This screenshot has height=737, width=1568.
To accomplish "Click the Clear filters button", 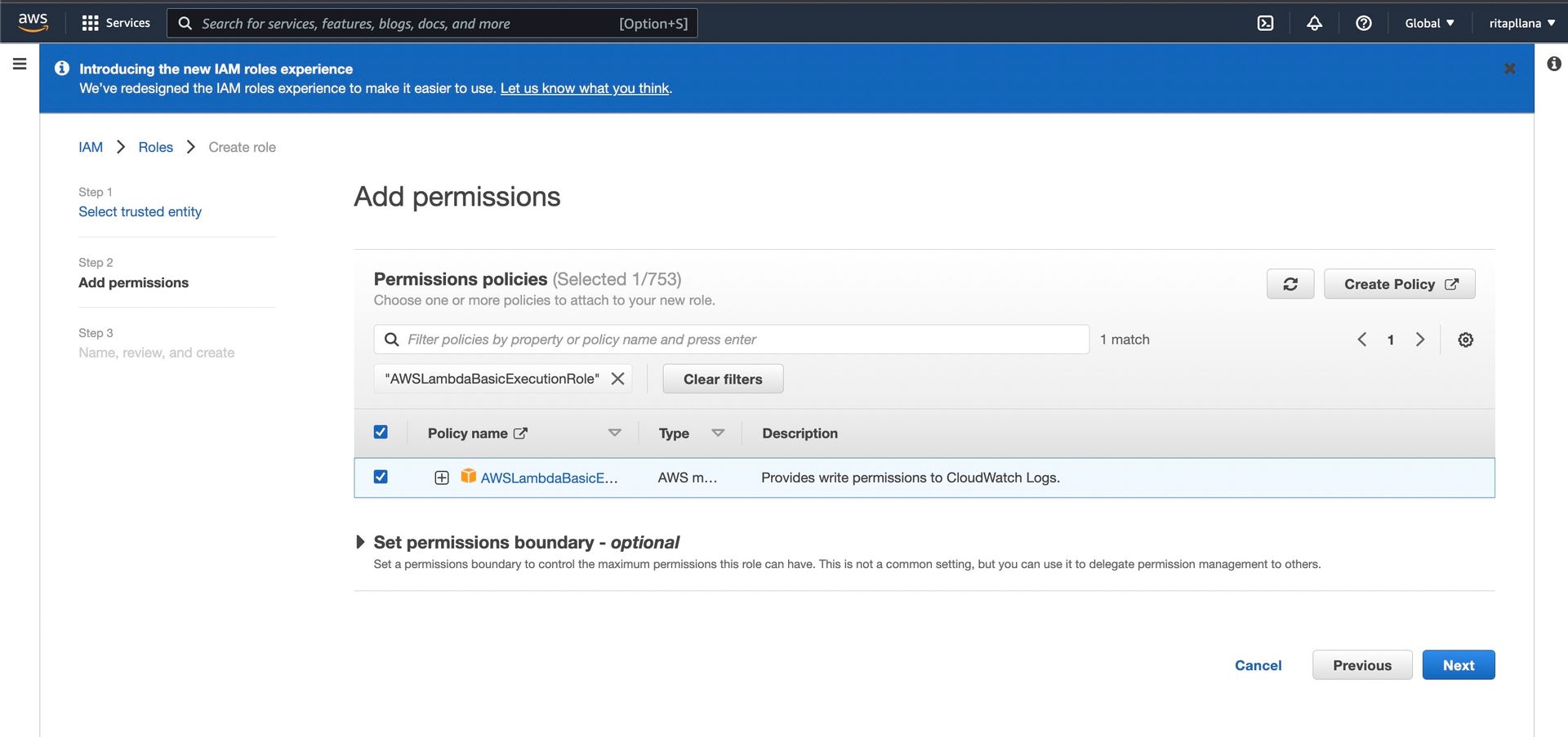I will (723, 379).
